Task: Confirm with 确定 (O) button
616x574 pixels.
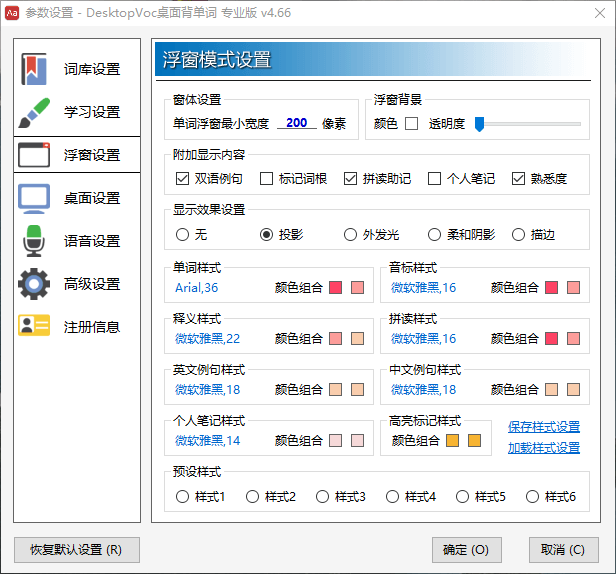Action: pos(466,550)
